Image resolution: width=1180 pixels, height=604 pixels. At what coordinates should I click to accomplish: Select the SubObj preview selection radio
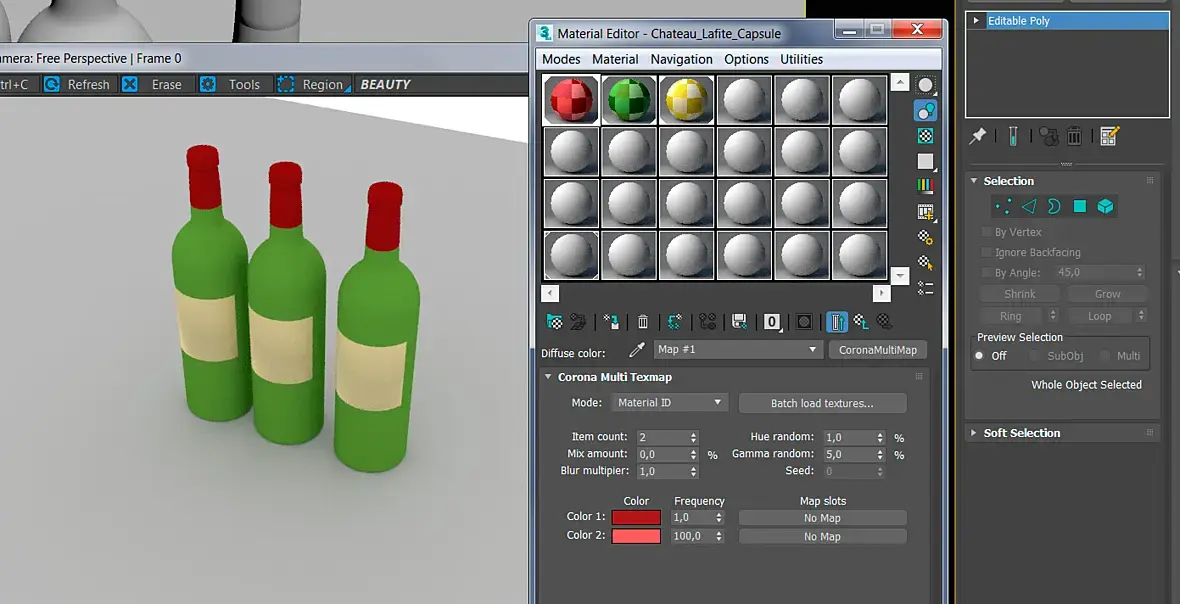1034,356
